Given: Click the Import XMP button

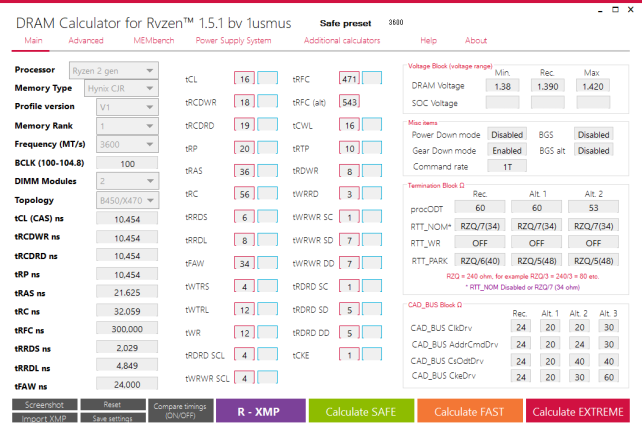Looking at the screenshot, I should click(44, 418).
